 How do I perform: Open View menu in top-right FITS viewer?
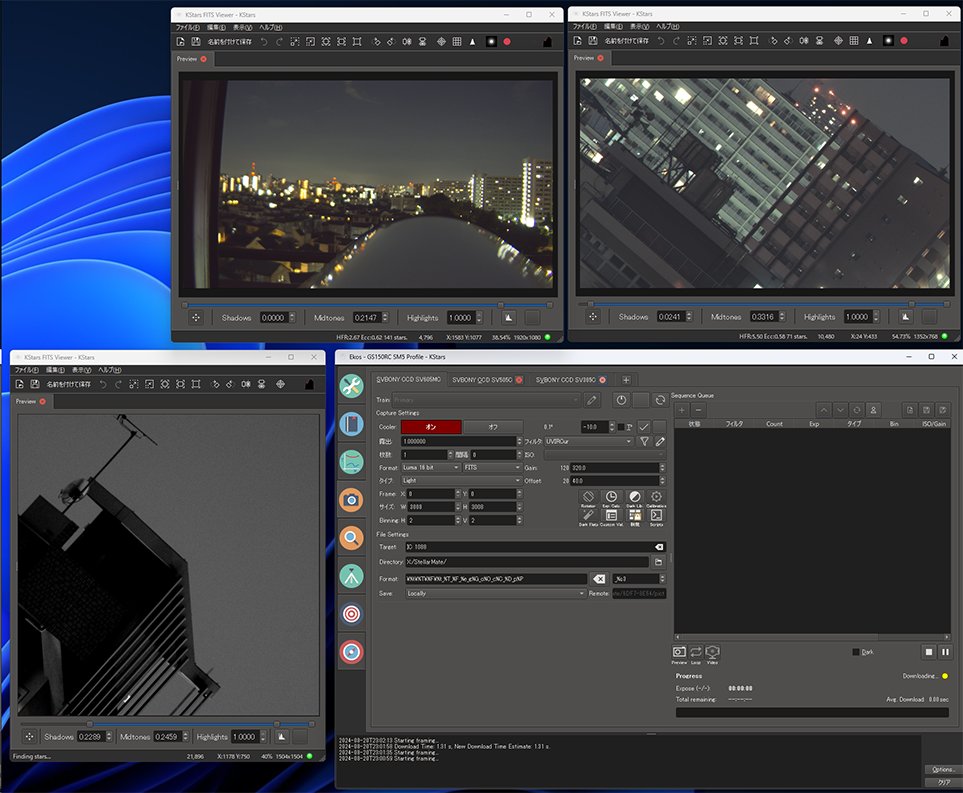tap(639, 26)
